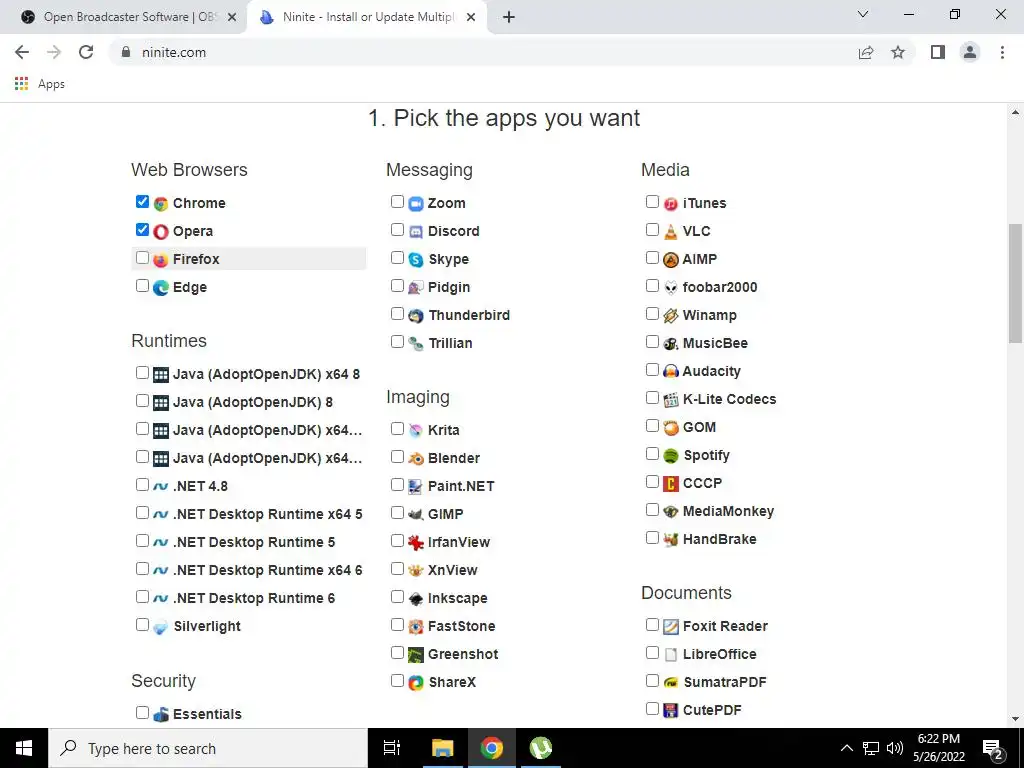1024x768 pixels.
Task: Click the Paint.NET label
Action: point(460,487)
